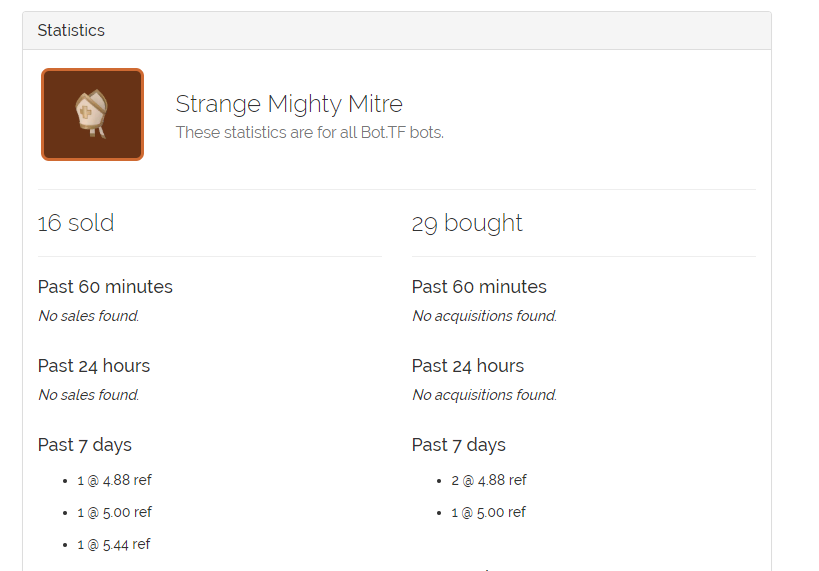Click the Bot.TF bots statistics subtitle
The image size is (819, 571).
(x=309, y=132)
